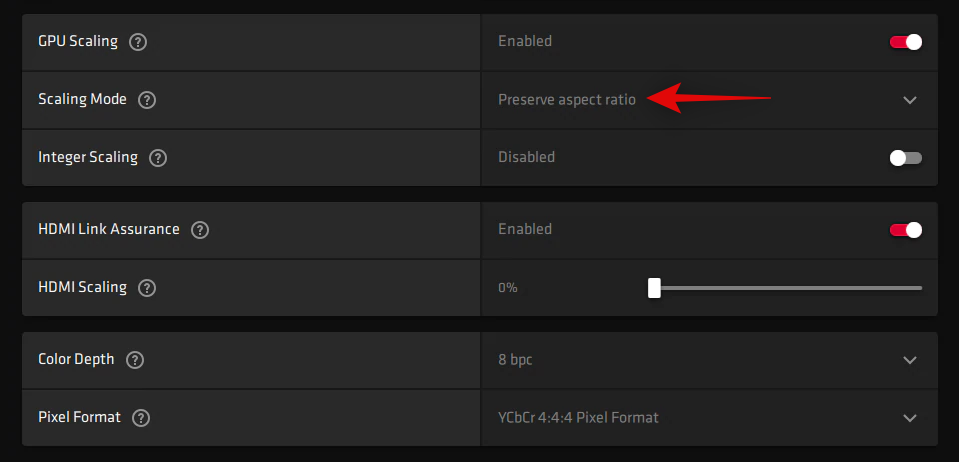
Task: Open the Color Depth help icon
Action: click(x=135, y=360)
